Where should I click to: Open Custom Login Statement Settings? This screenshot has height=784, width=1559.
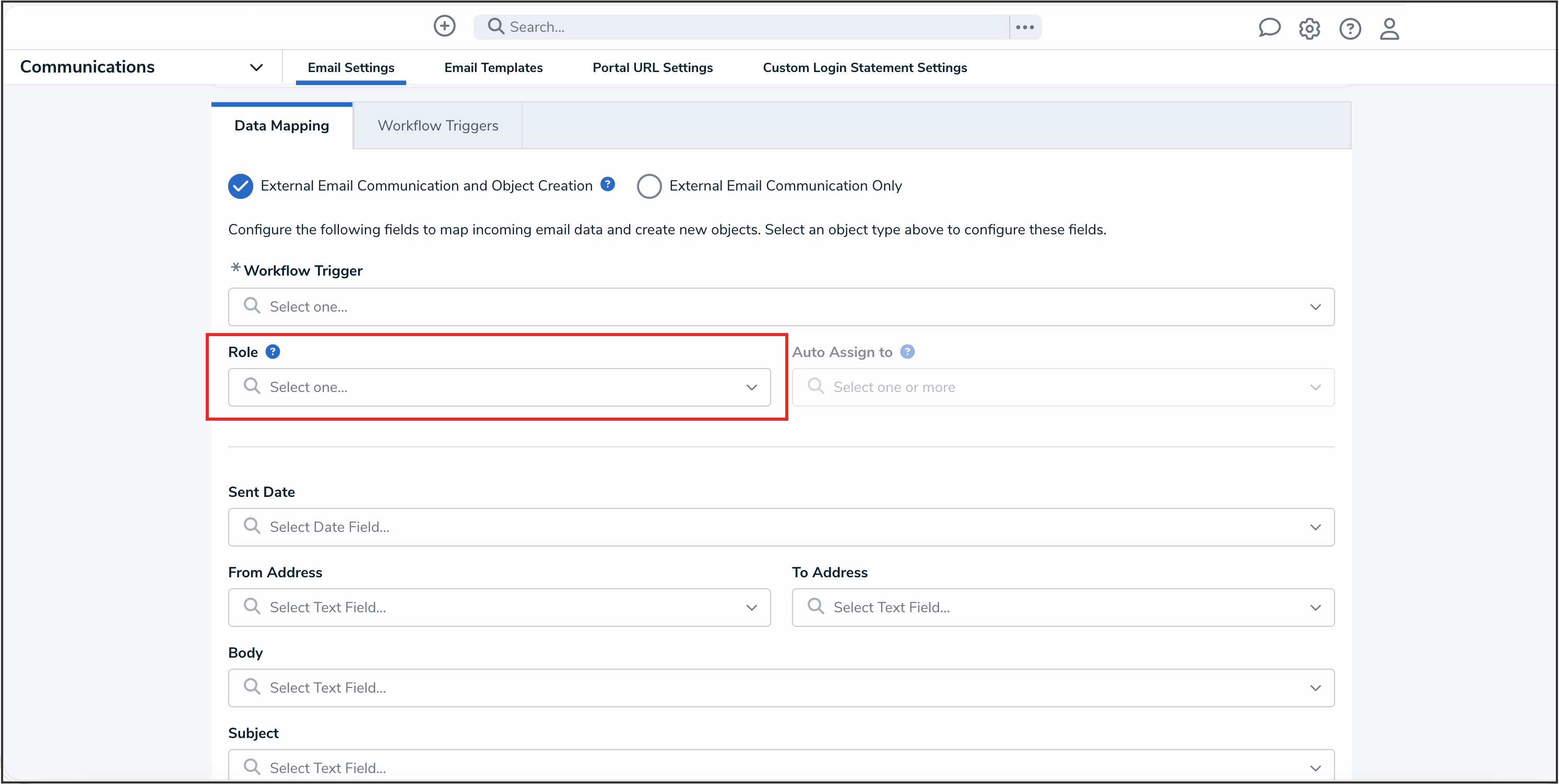(x=864, y=68)
